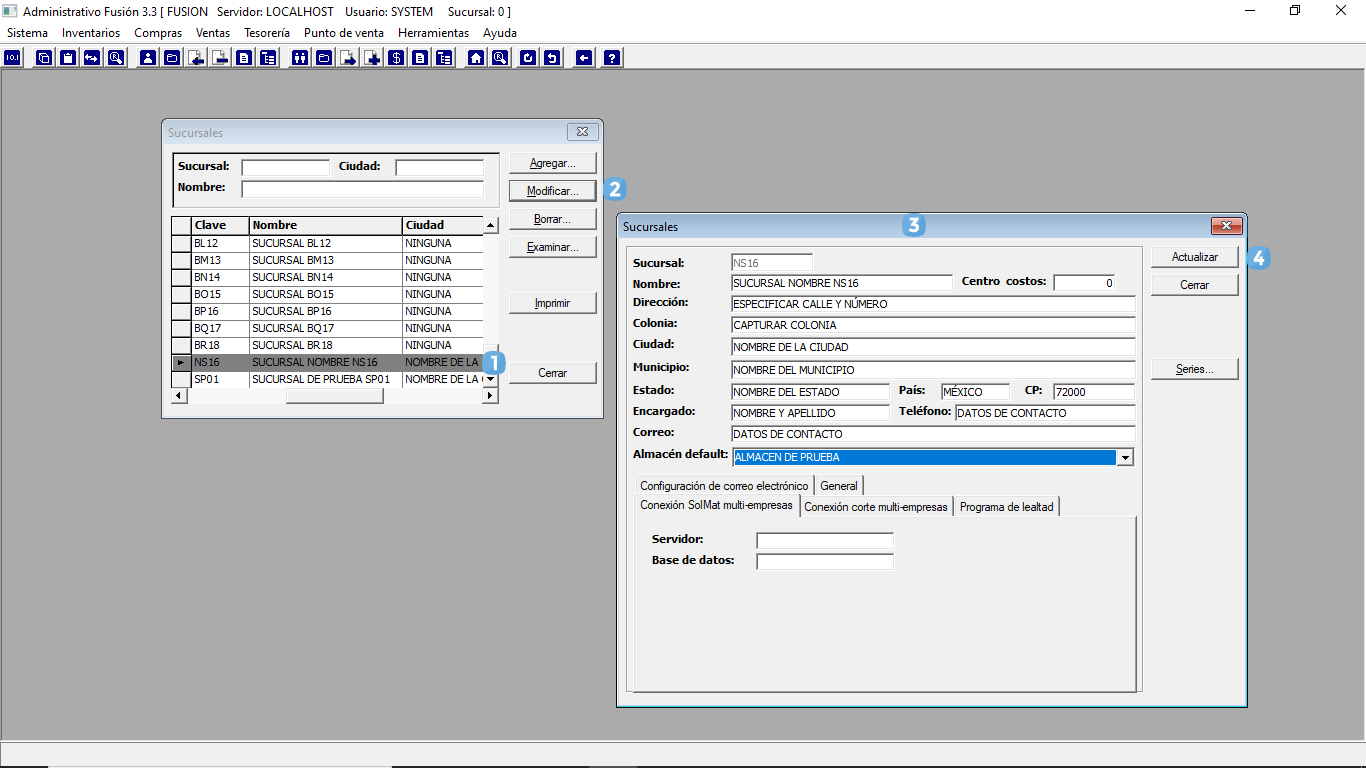Click the folder icon beside the two-people icon
1366x768 pixels.
coord(324,58)
